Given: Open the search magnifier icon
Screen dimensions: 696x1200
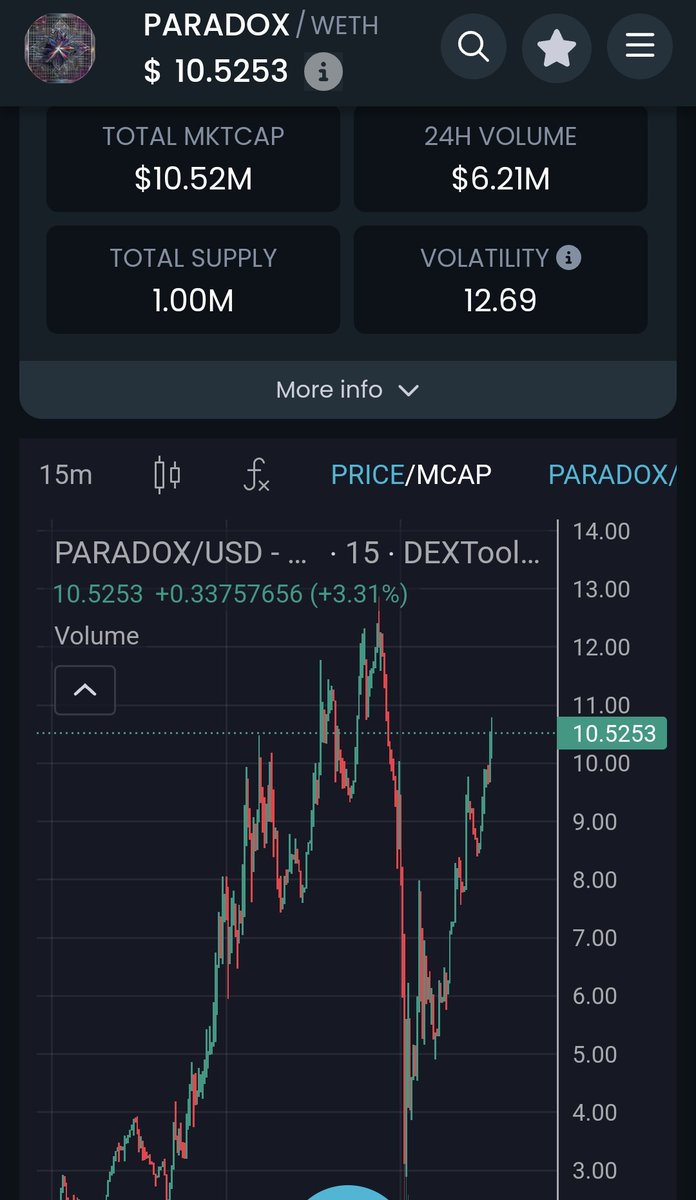Looking at the screenshot, I should click(473, 46).
